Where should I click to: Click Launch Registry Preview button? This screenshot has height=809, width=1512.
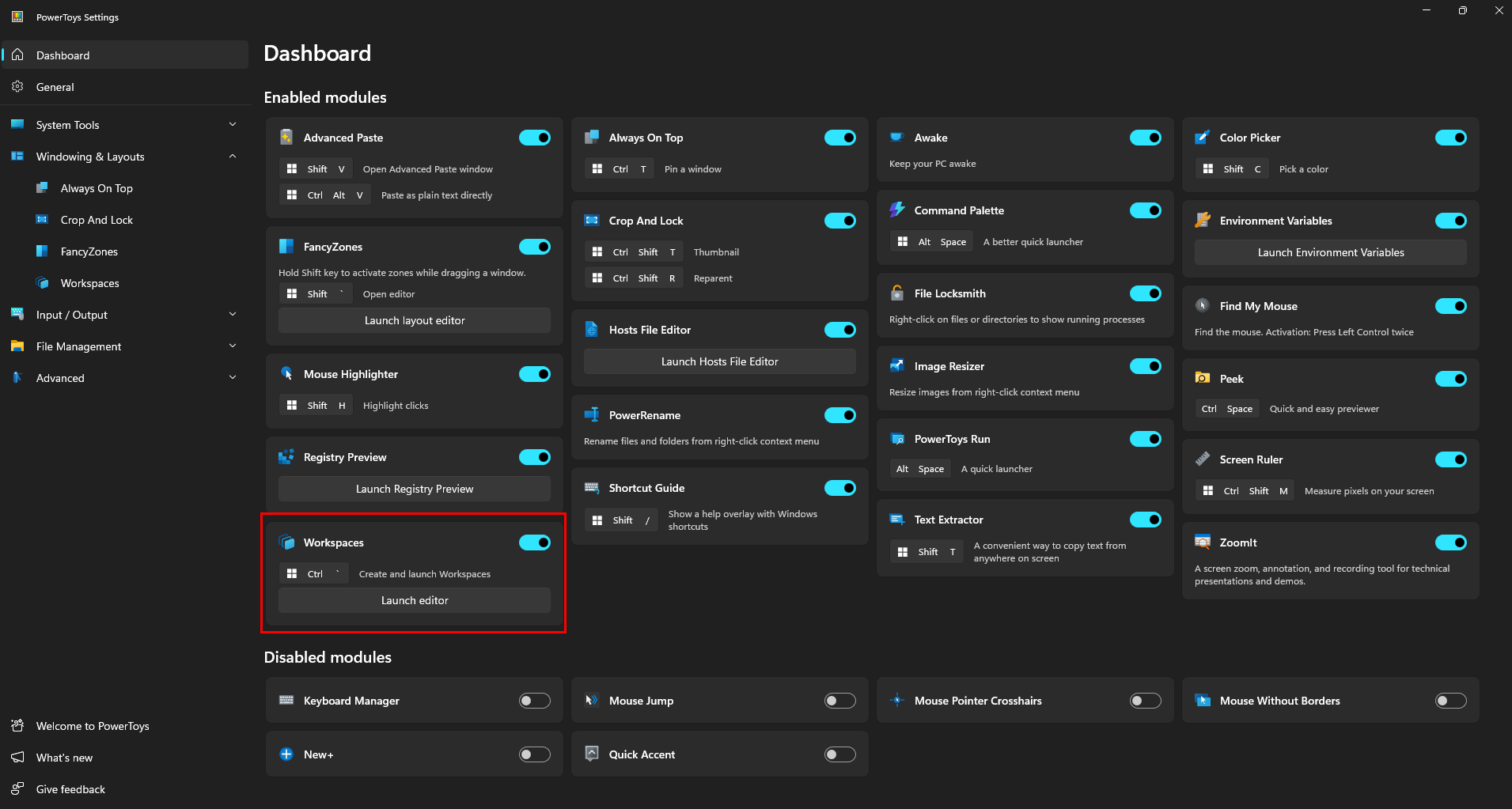[x=415, y=489]
